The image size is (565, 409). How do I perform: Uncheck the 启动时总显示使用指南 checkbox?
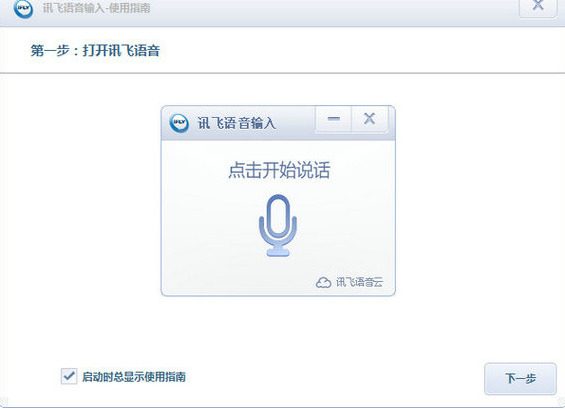tap(69, 377)
